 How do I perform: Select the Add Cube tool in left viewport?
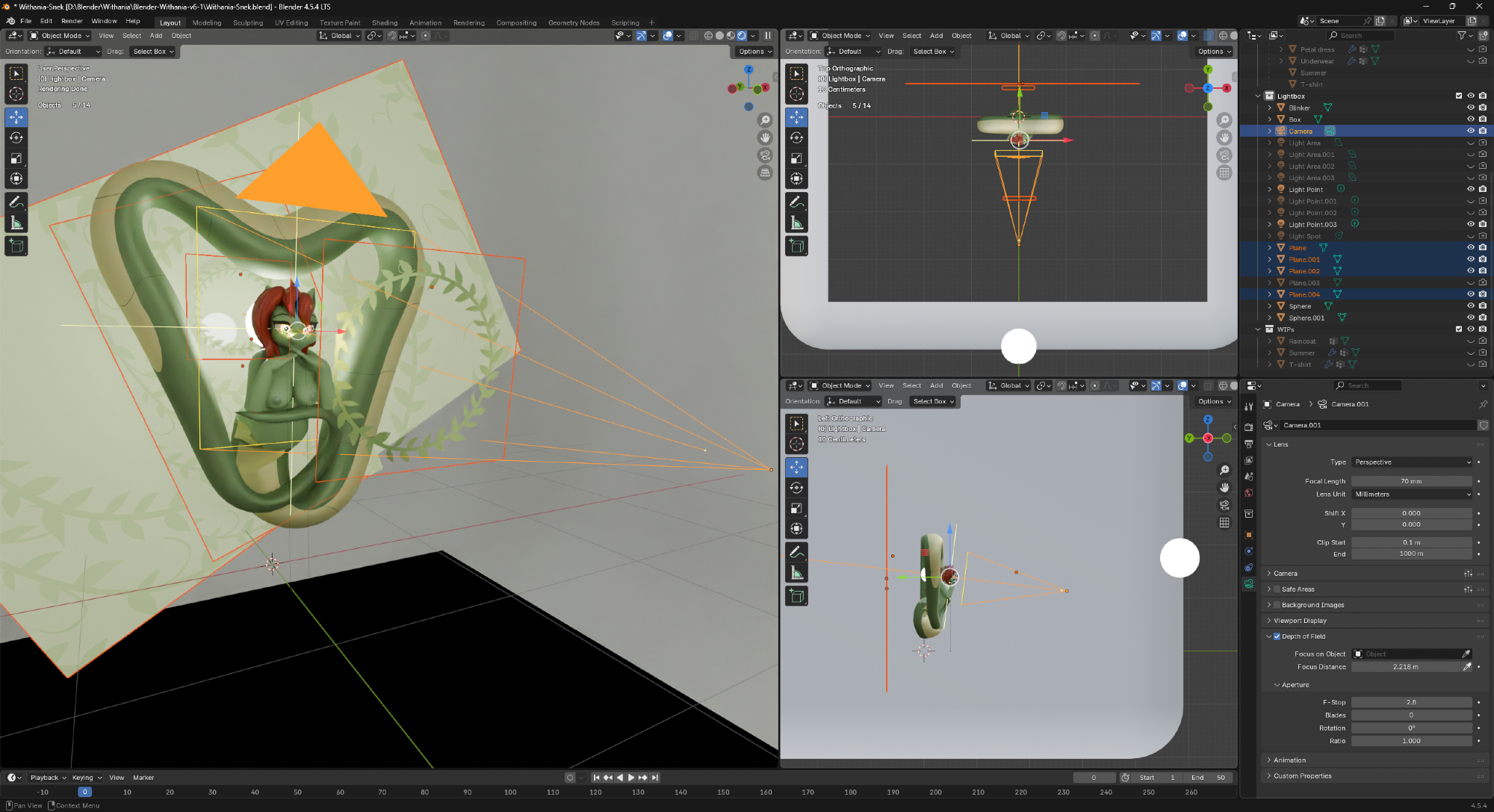coord(16,245)
